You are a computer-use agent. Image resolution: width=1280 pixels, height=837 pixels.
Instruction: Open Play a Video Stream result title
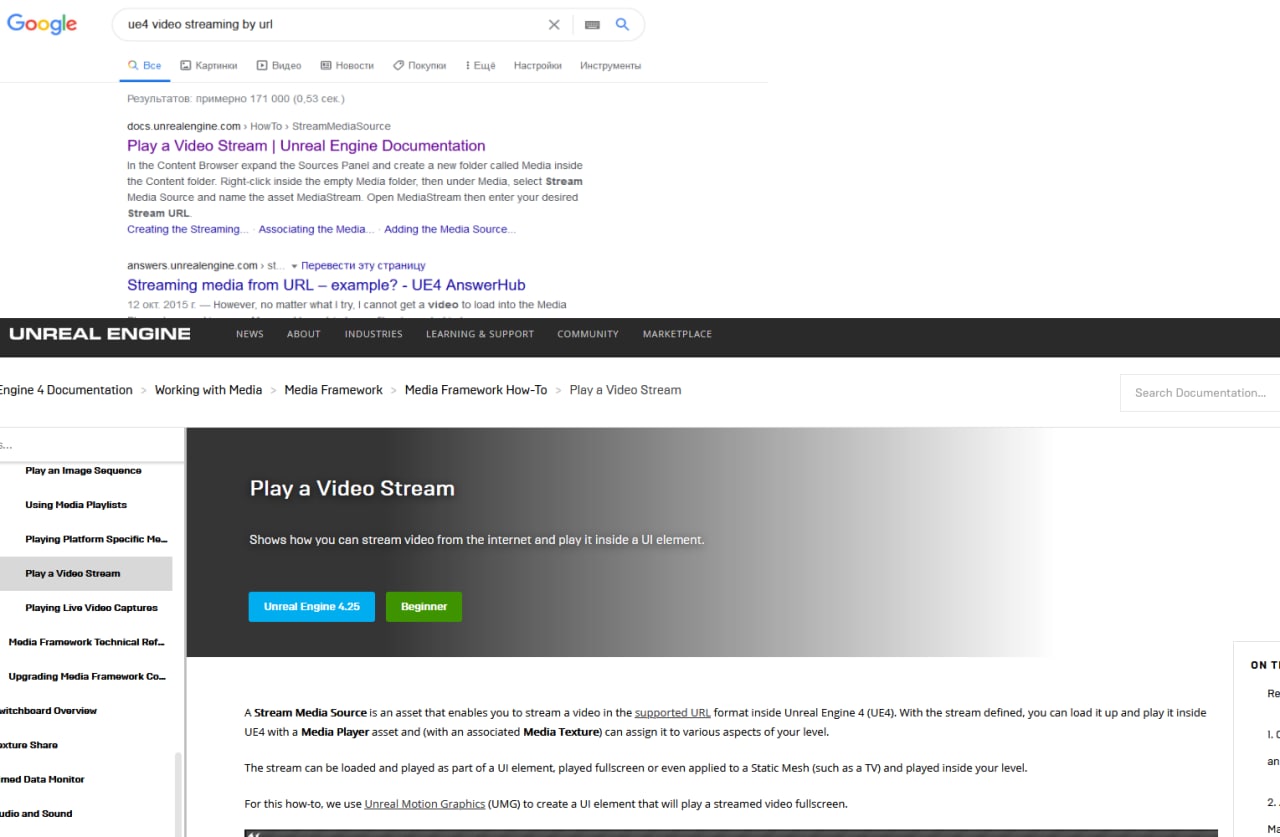tap(306, 145)
